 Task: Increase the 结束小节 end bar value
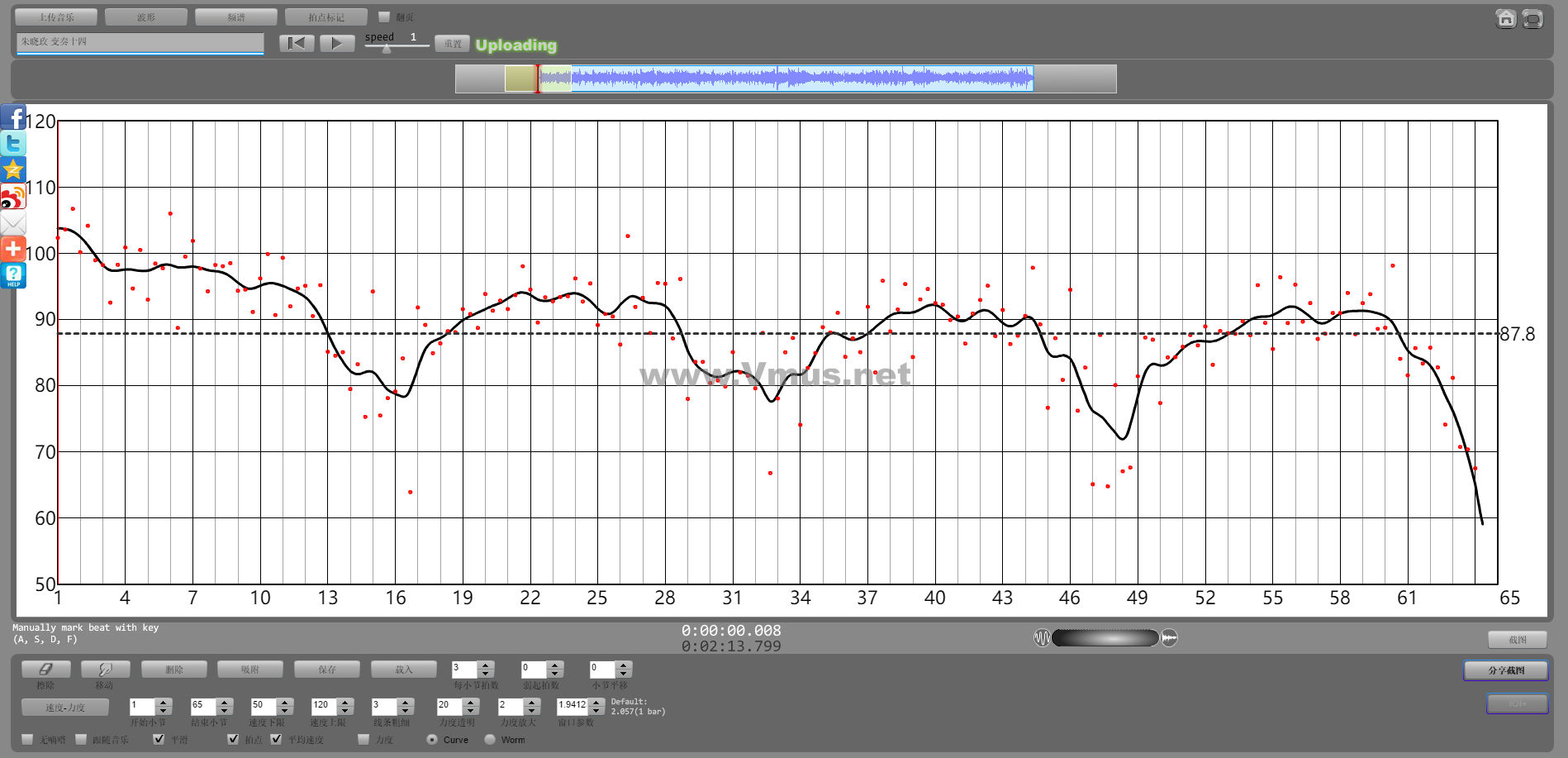[x=225, y=702]
